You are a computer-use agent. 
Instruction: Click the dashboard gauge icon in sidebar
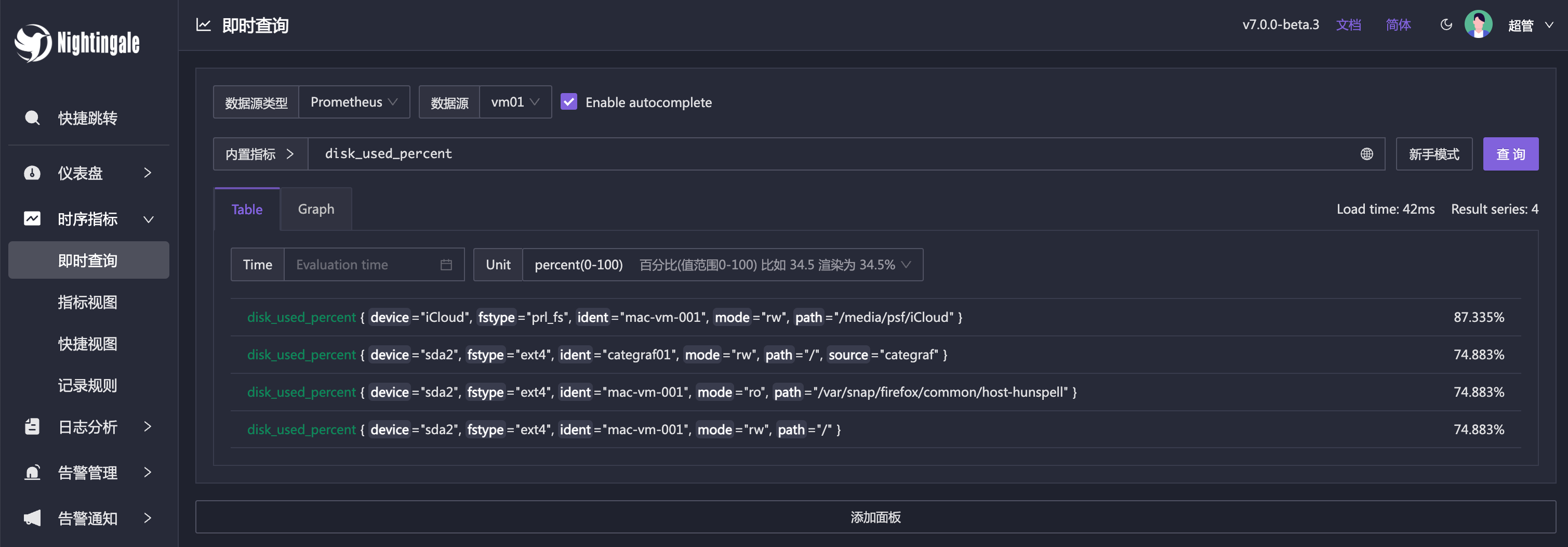pyautogui.click(x=32, y=173)
